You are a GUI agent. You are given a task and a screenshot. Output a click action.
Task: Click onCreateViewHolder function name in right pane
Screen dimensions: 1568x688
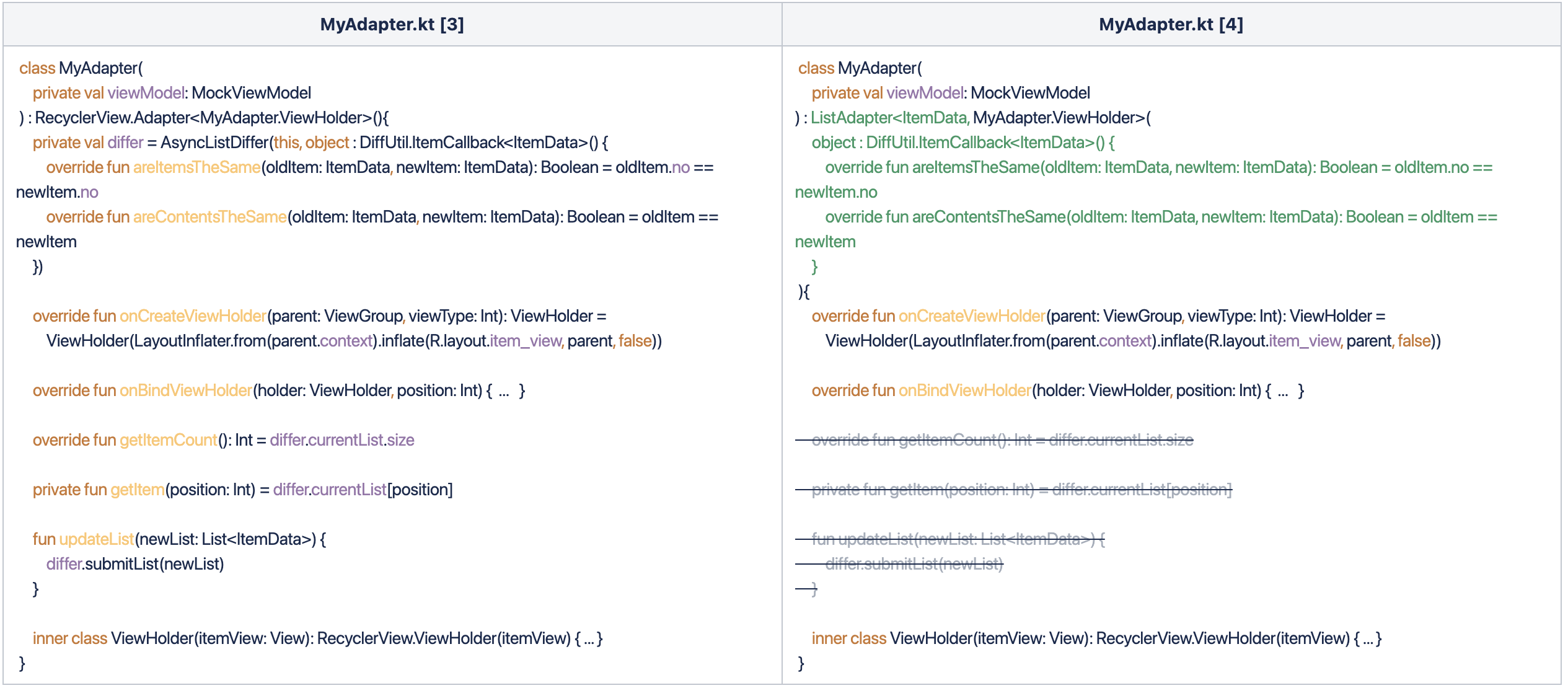click(x=971, y=316)
